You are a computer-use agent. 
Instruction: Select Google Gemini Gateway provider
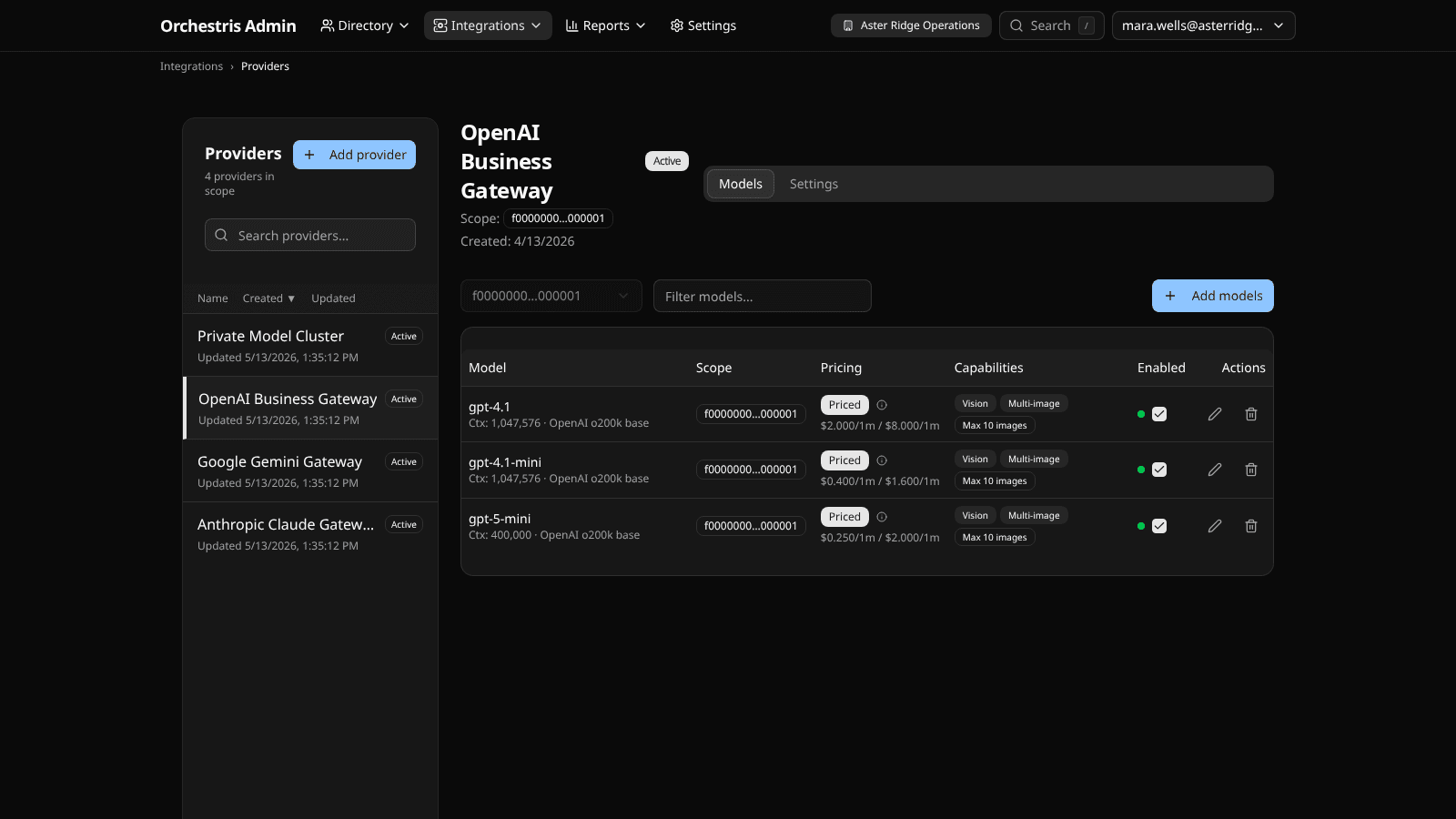tap(310, 471)
